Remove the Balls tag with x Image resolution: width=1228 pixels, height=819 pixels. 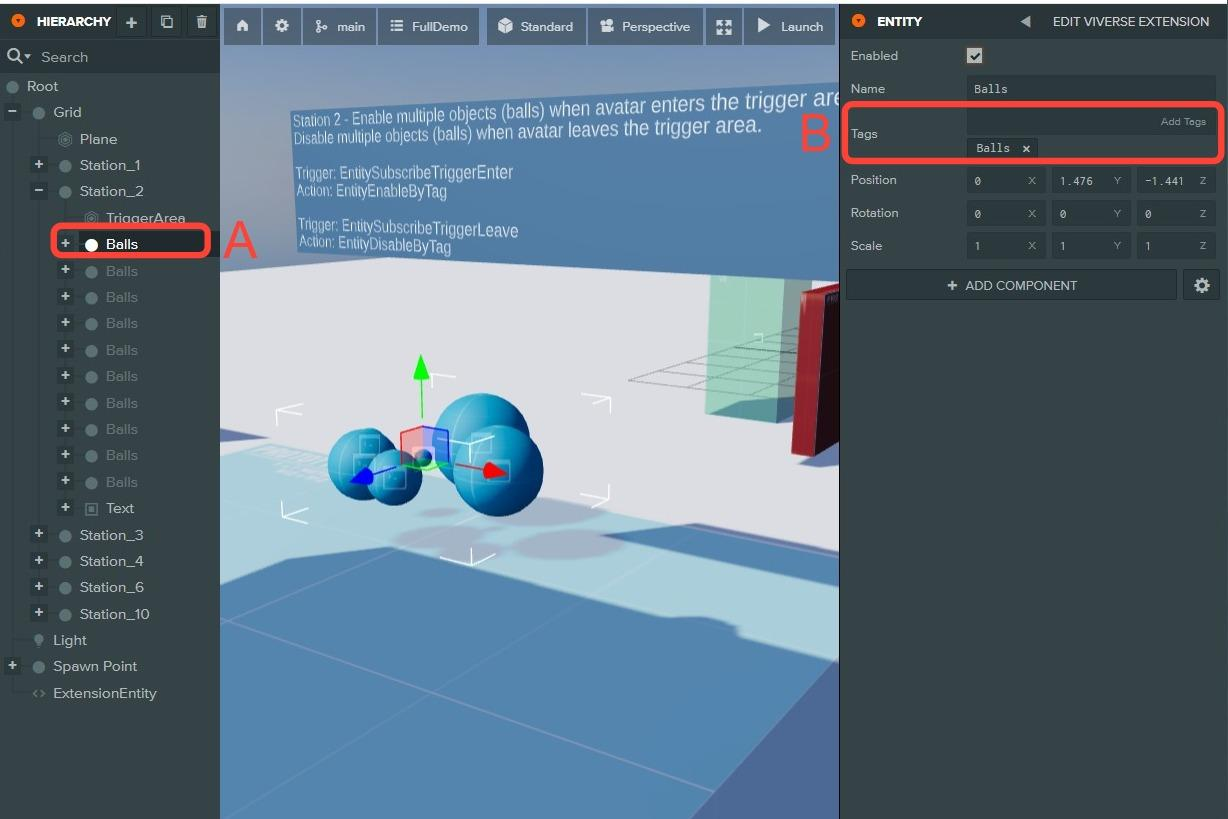[1026, 148]
